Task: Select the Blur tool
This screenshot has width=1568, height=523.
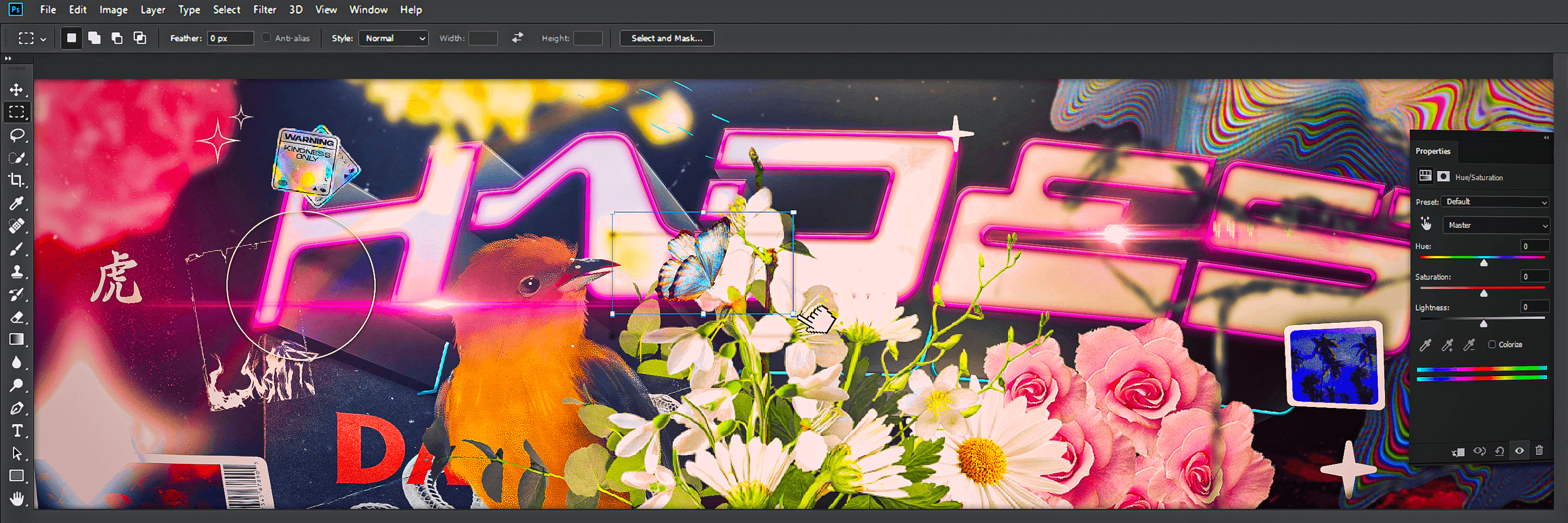Action: click(x=16, y=363)
